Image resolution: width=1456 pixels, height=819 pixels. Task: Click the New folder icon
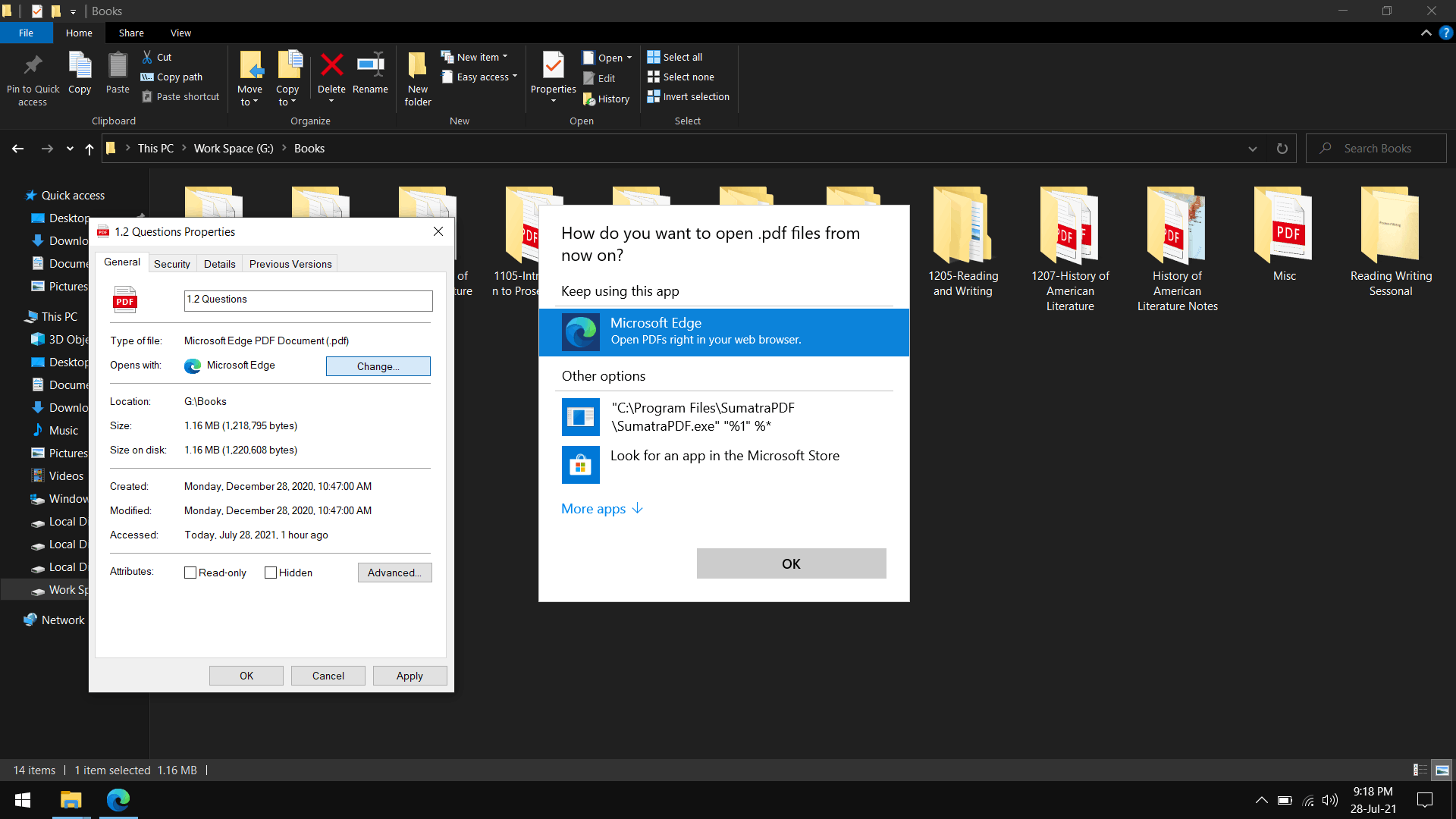[x=417, y=67]
